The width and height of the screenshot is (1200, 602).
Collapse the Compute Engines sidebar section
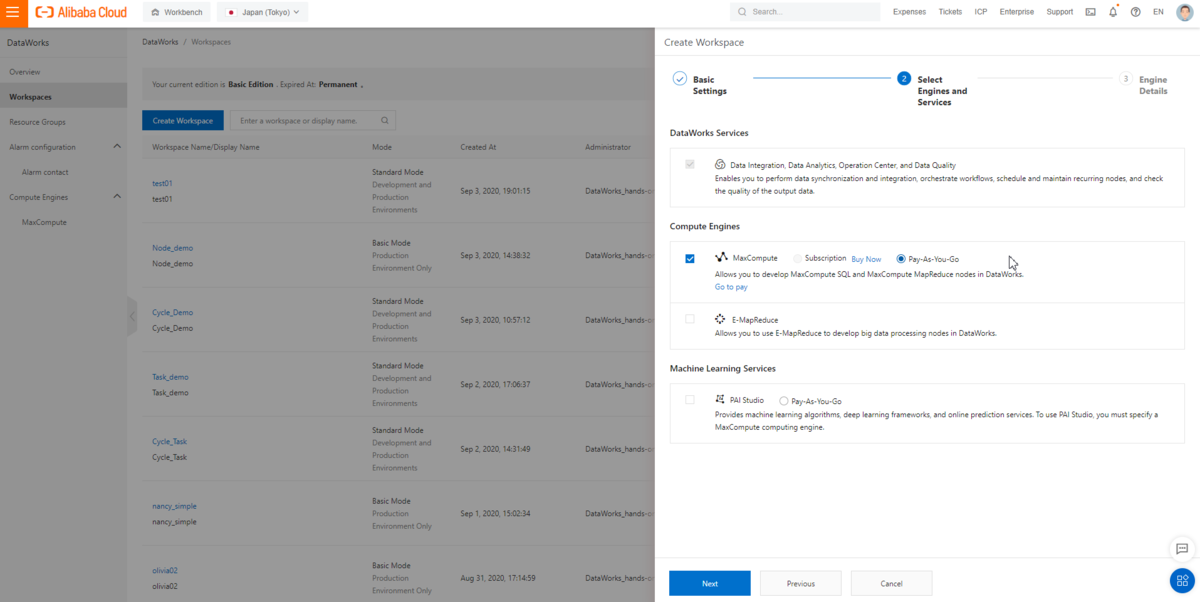click(117, 197)
